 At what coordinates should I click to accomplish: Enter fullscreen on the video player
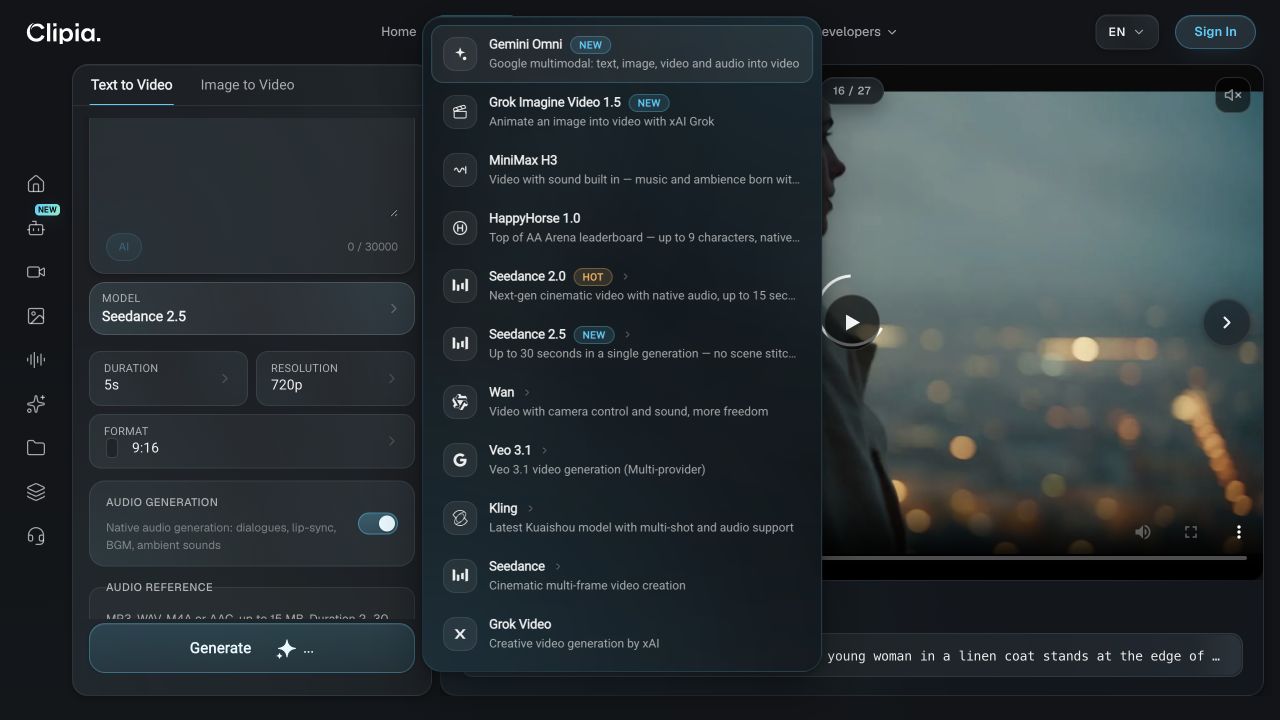click(1191, 532)
